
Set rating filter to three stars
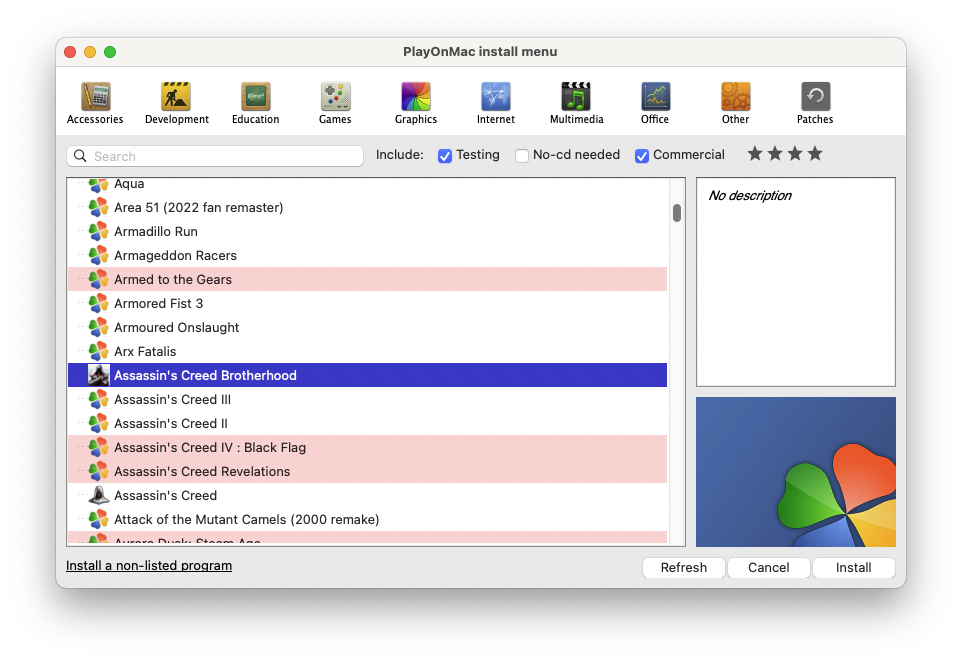tap(795, 153)
